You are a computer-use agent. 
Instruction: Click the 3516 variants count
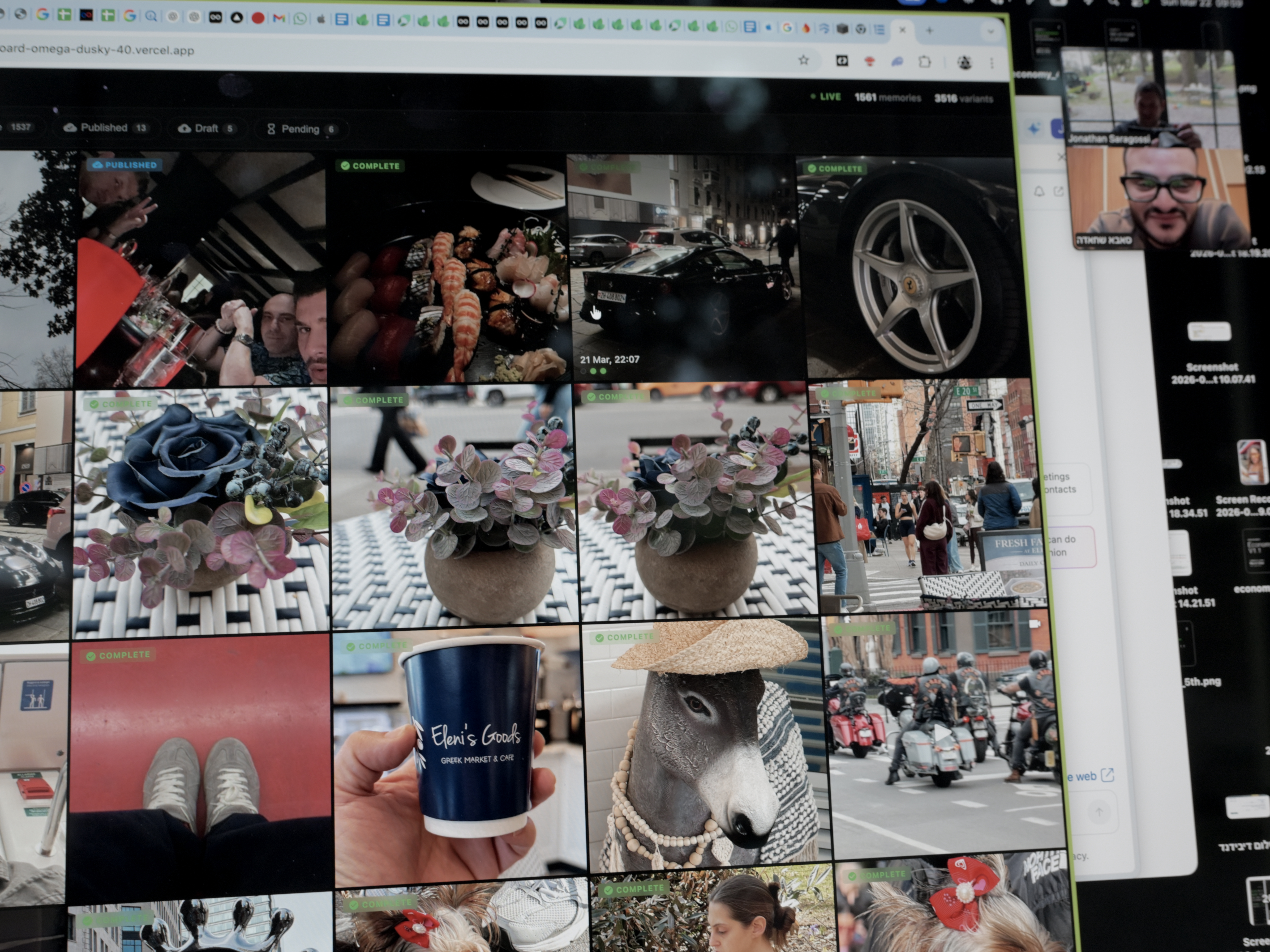963,99
